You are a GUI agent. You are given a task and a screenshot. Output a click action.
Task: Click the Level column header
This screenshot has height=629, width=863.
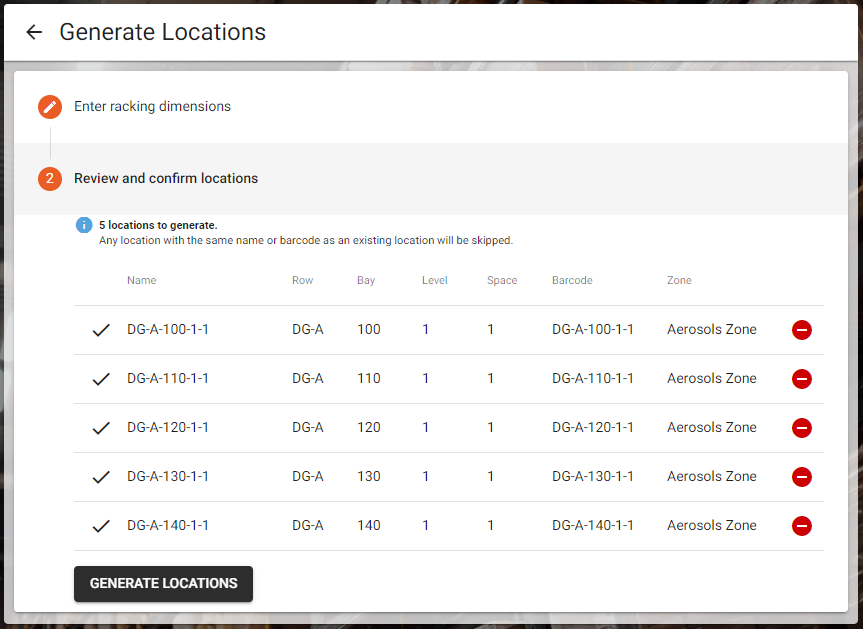[x=434, y=280]
